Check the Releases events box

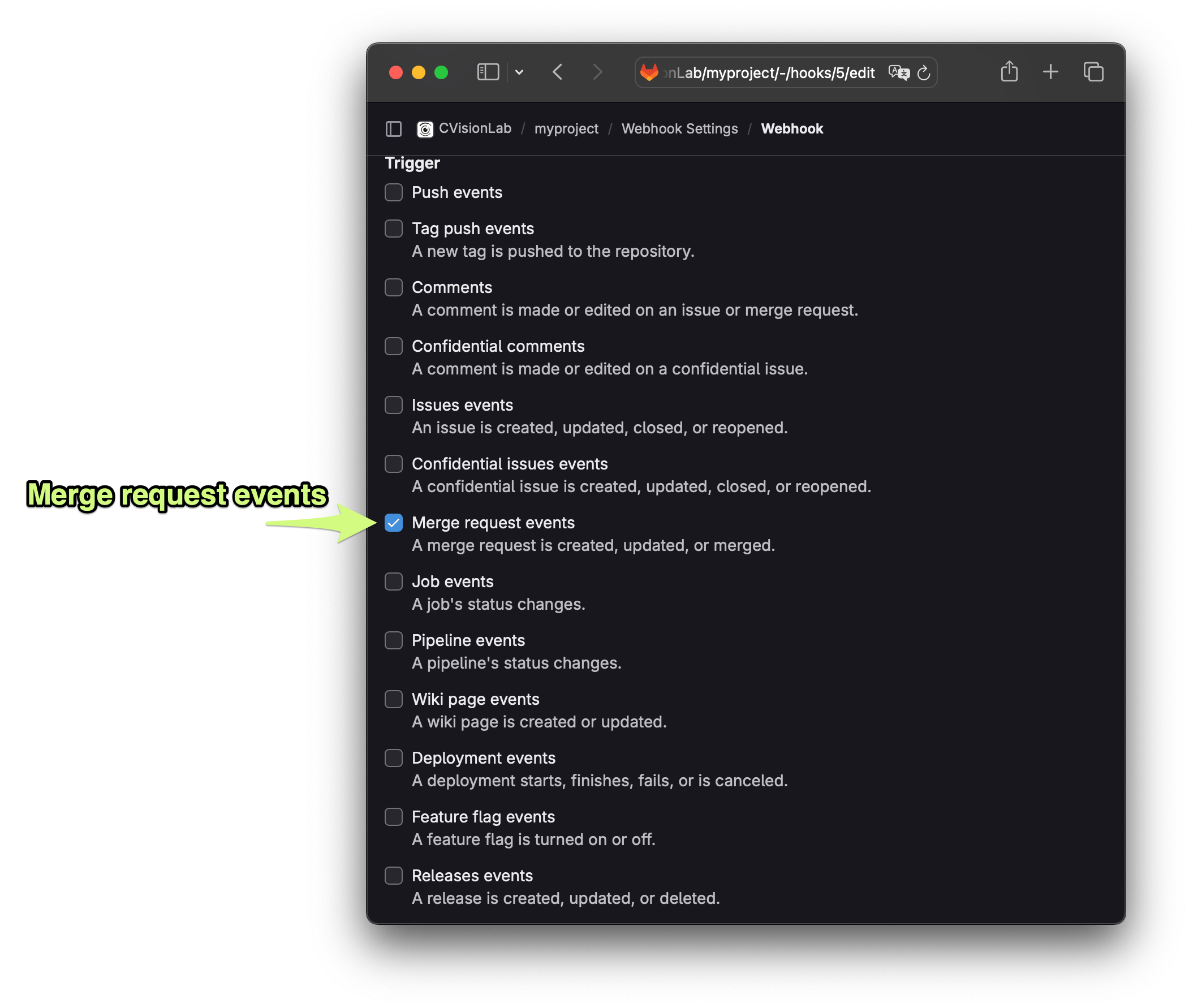pos(393,876)
